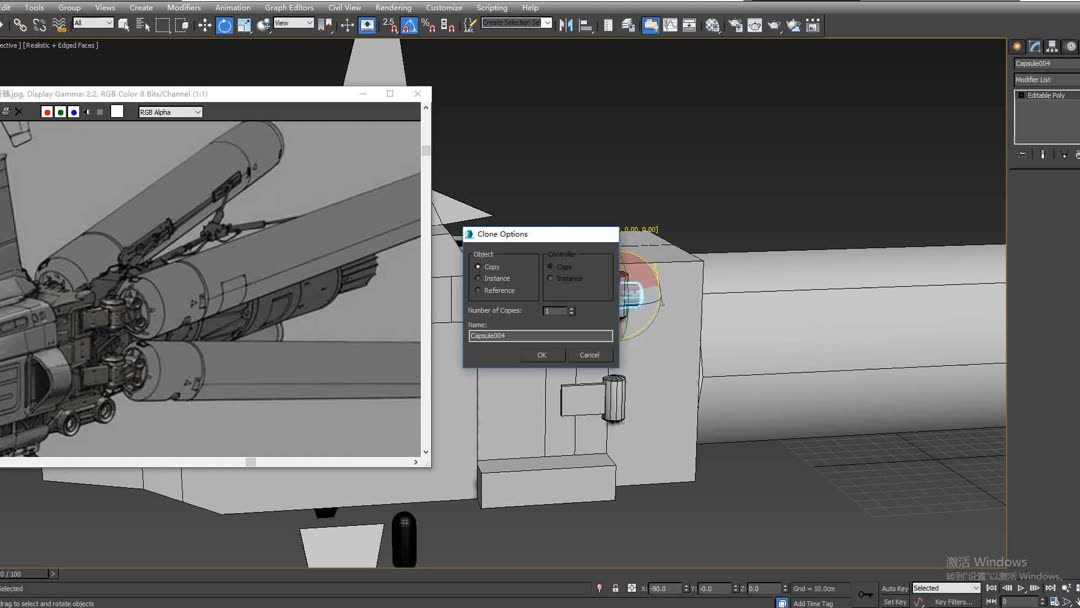The height and width of the screenshot is (608, 1080).
Task: Click the clone Name field with Capsule004
Action: 540,336
